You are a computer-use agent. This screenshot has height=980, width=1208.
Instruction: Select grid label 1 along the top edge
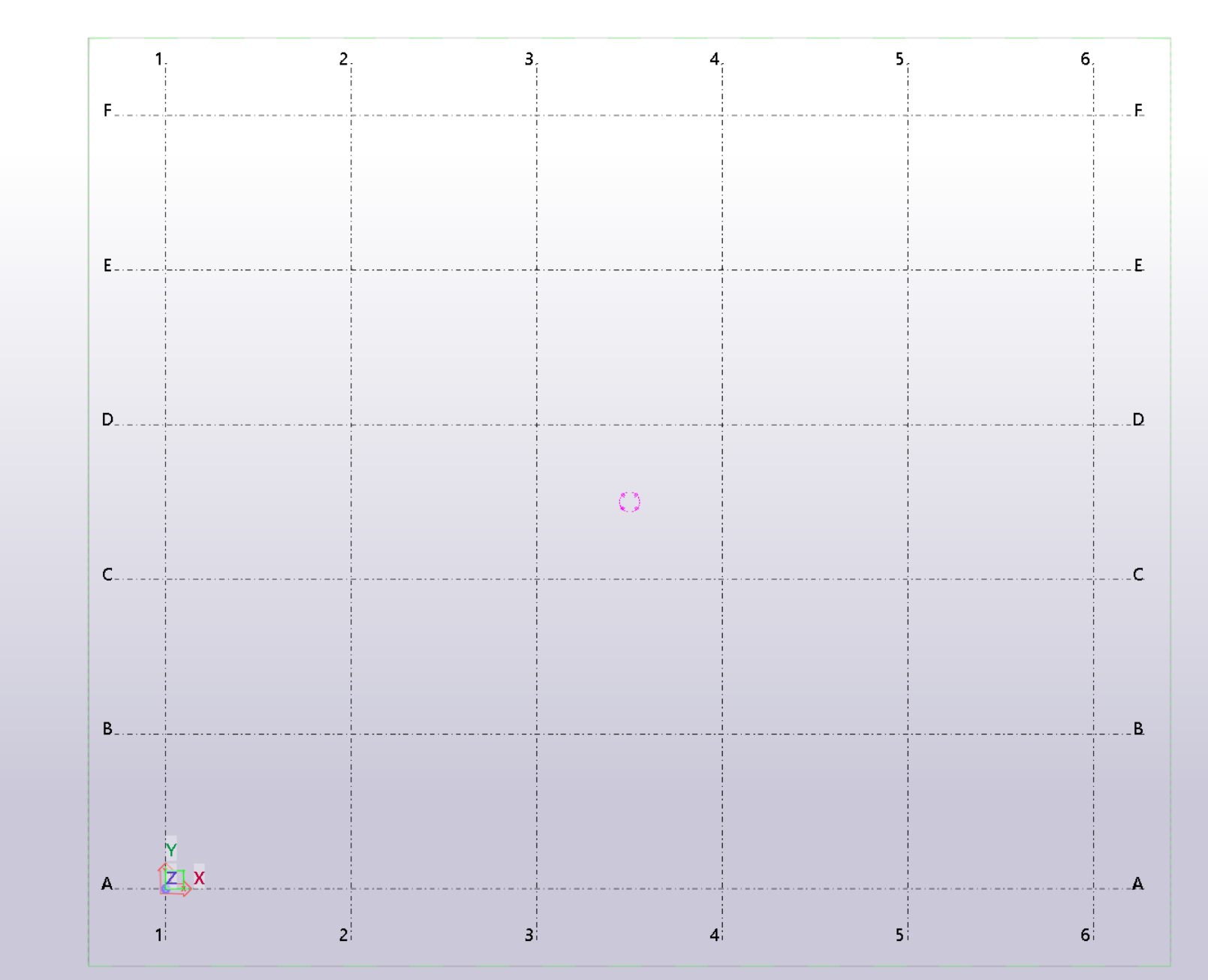pos(159,59)
